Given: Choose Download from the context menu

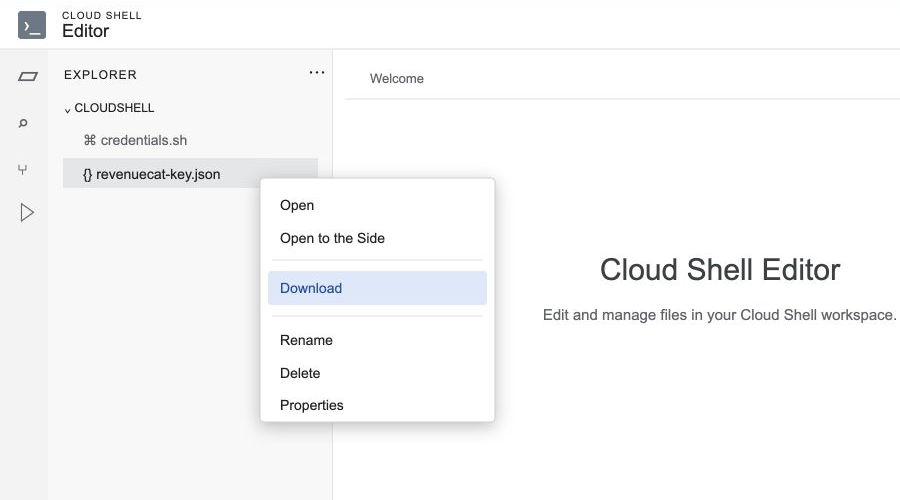Looking at the screenshot, I should coord(377,288).
